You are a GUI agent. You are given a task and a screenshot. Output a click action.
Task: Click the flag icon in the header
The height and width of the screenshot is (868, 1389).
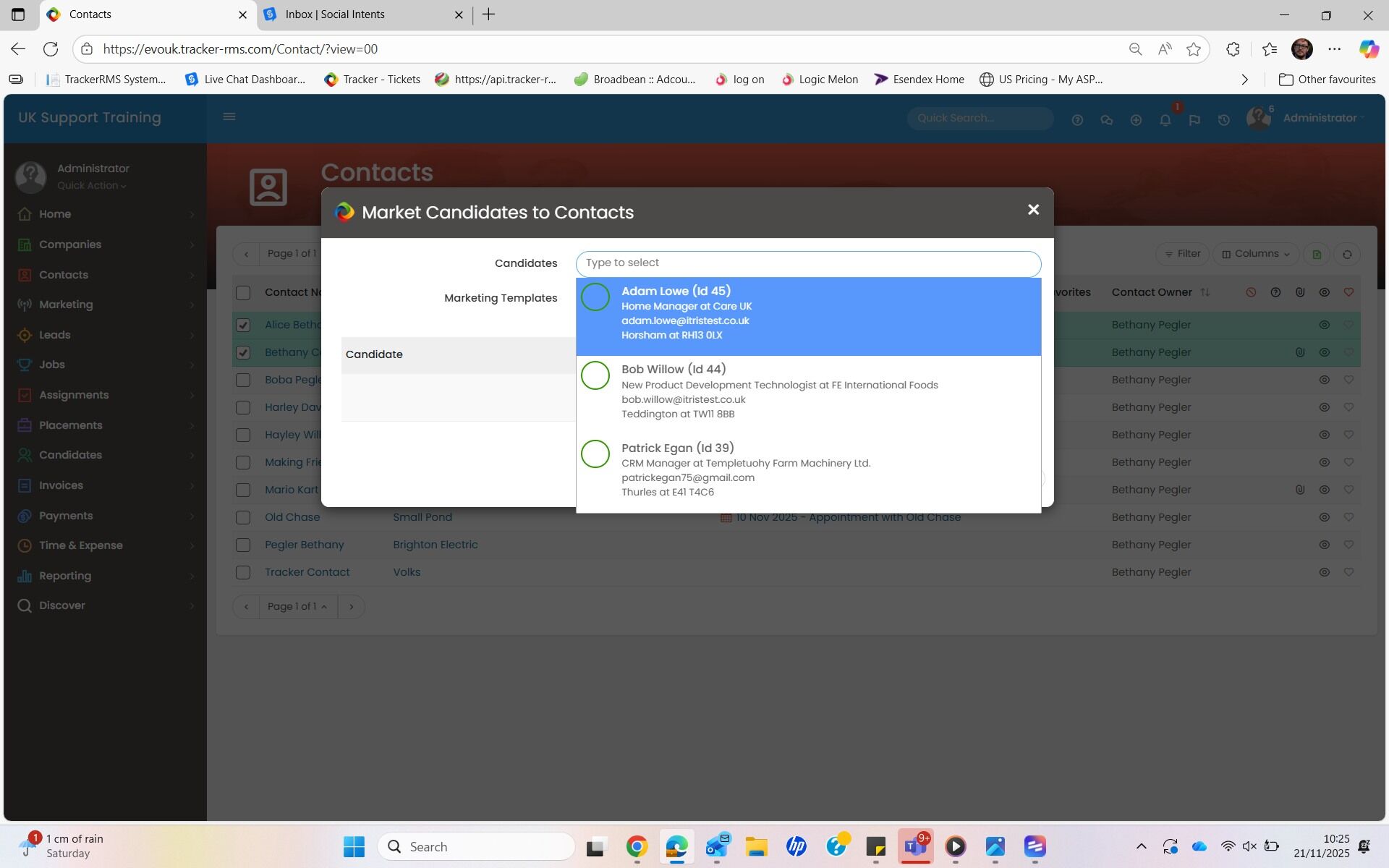coord(1194,120)
